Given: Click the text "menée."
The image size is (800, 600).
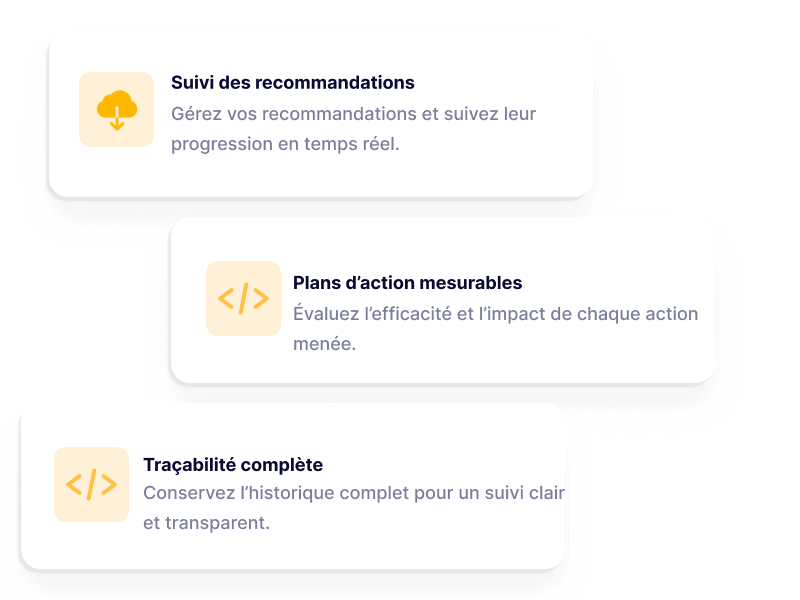Looking at the screenshot, I should [324, 344].
